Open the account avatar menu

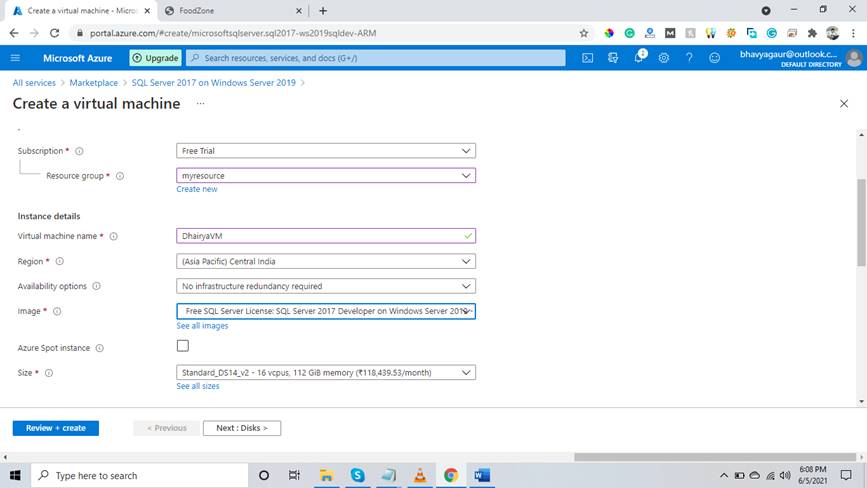tap(854, 58)
